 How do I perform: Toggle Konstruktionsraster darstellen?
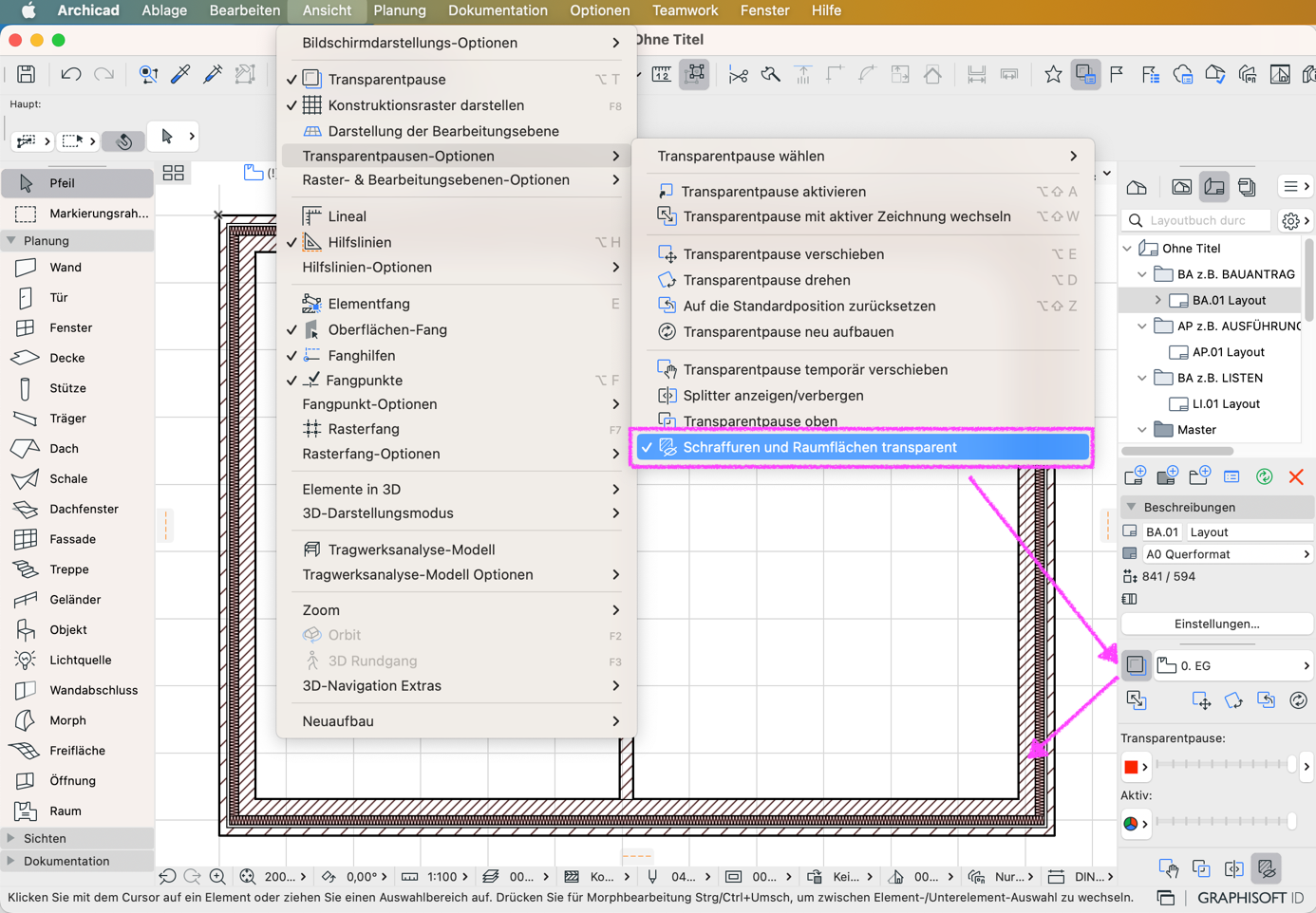[x=457, y=105]
